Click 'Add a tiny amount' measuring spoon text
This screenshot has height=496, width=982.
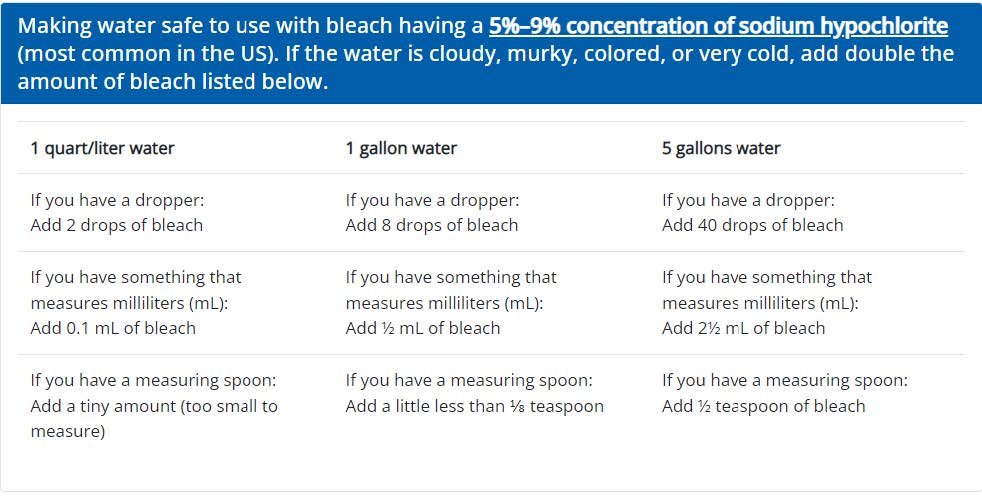[154, 406]
